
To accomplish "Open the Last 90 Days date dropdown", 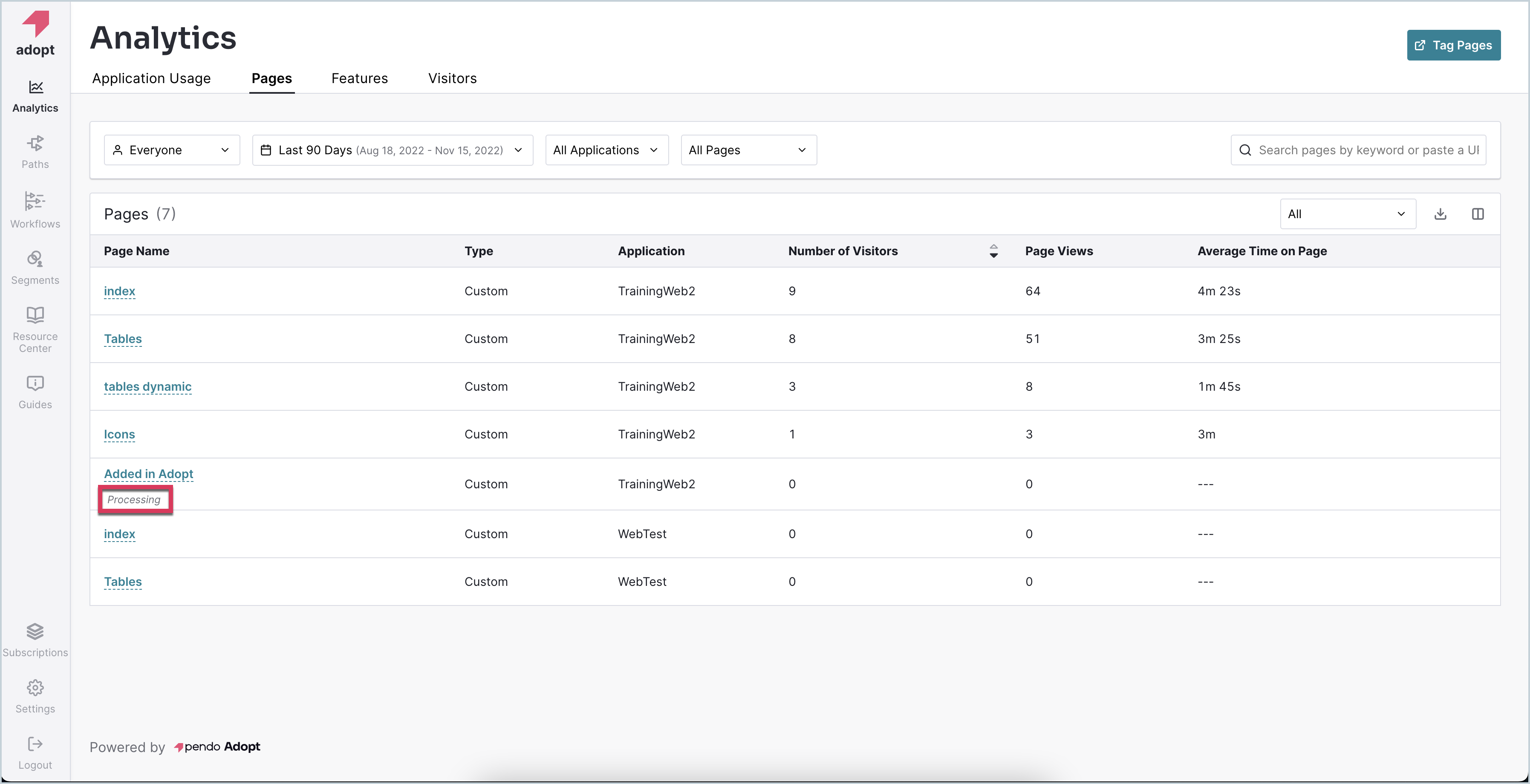I will pos(393,150).
